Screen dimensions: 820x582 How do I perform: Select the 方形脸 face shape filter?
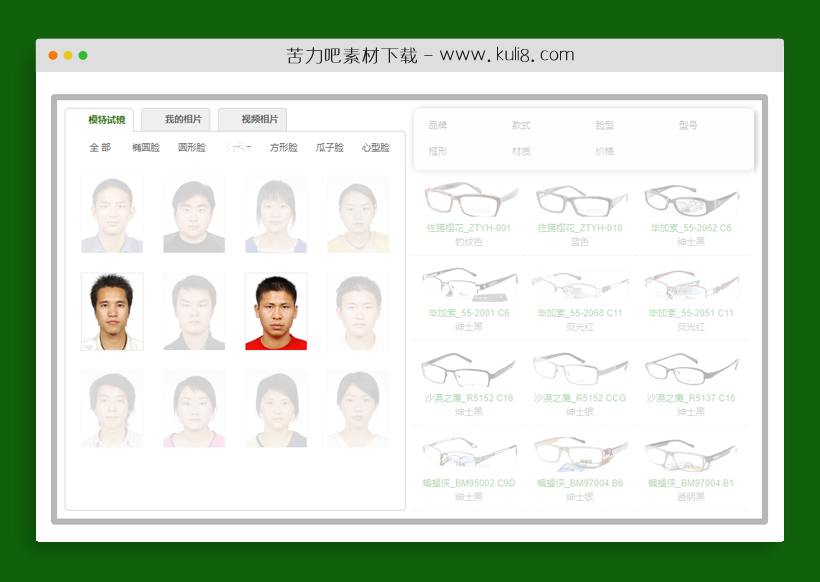(284, 147)
